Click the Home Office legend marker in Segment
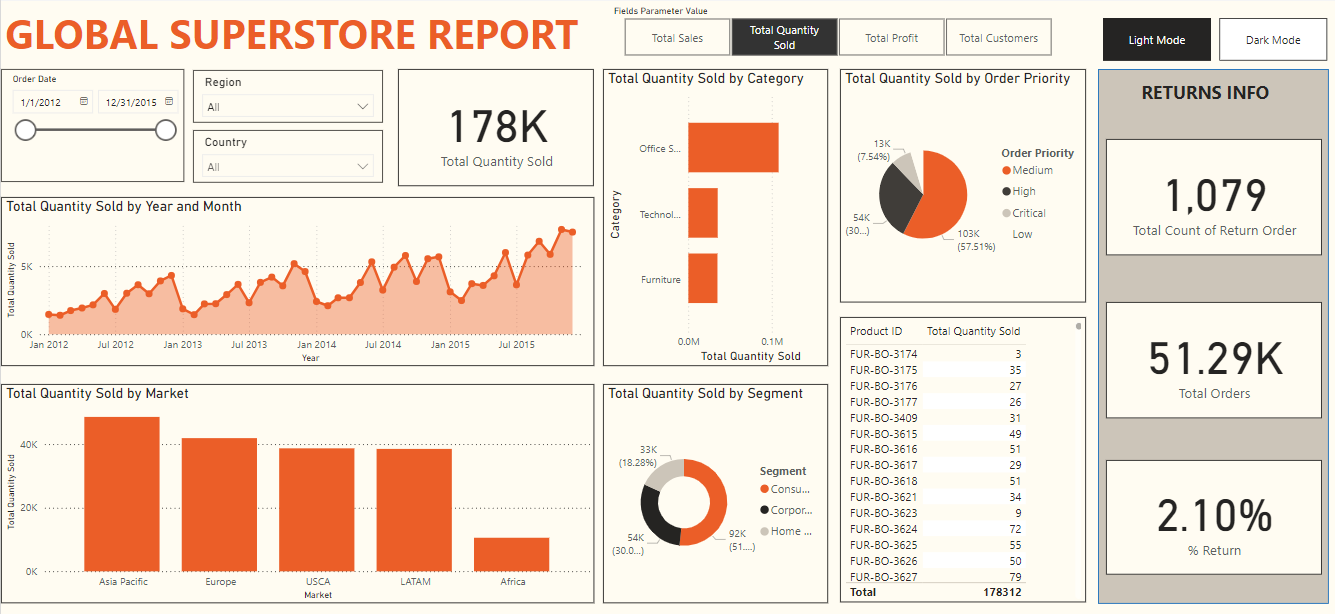Image resolution: width=1335 pixels, height=614 pixels. pyautogui.click(x=765, y=531)
